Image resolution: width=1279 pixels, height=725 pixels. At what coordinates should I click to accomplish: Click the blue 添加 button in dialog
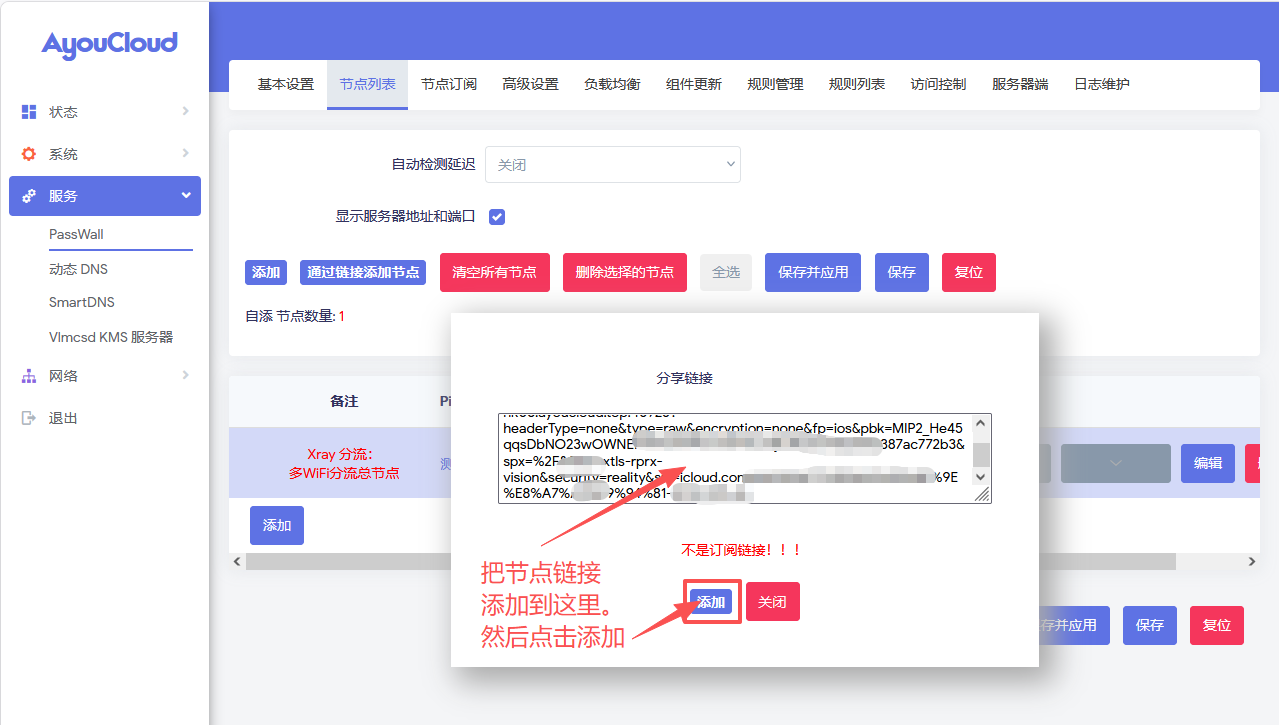pos(711,602)
